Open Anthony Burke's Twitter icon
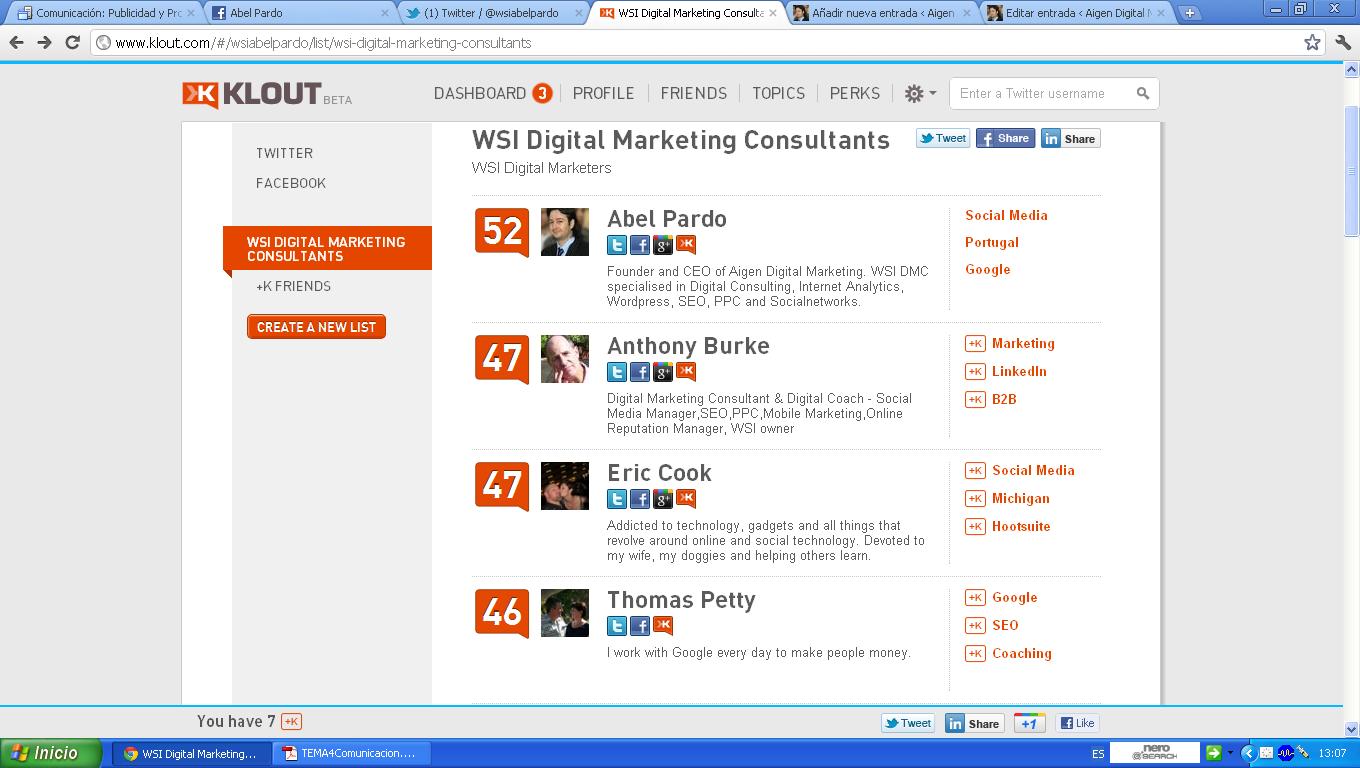The height and width of the screenshot is (768, 1360). point(617,372)
